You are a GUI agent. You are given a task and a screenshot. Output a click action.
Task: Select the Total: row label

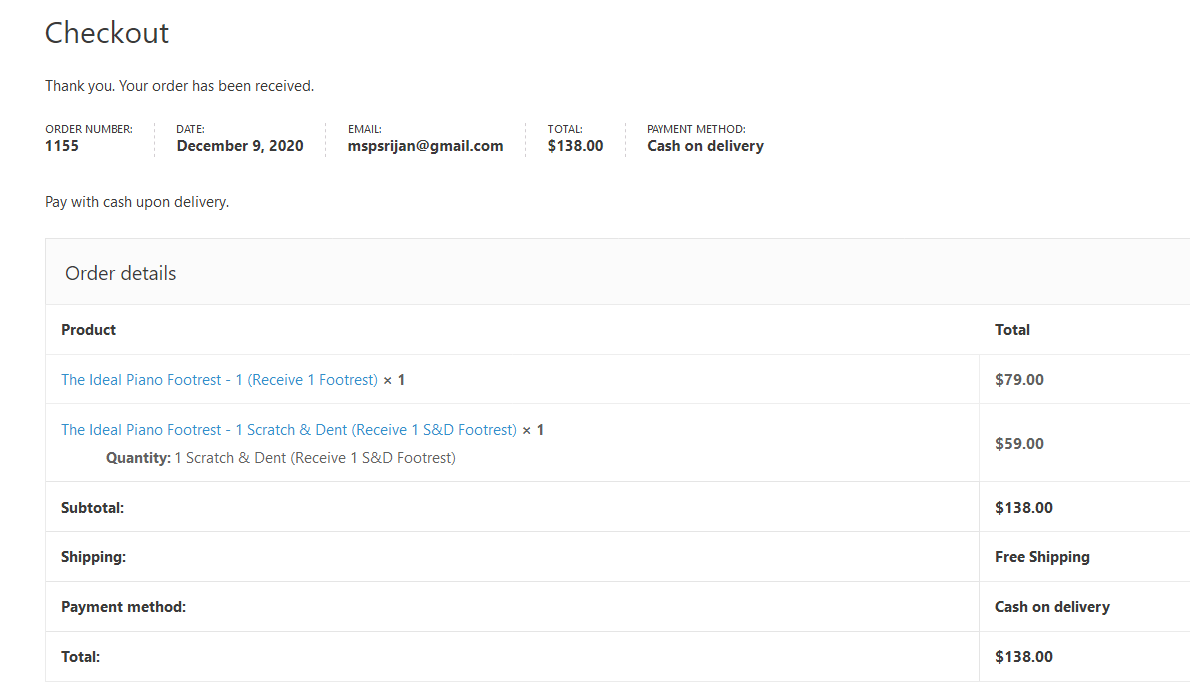[x=80, y=657]
